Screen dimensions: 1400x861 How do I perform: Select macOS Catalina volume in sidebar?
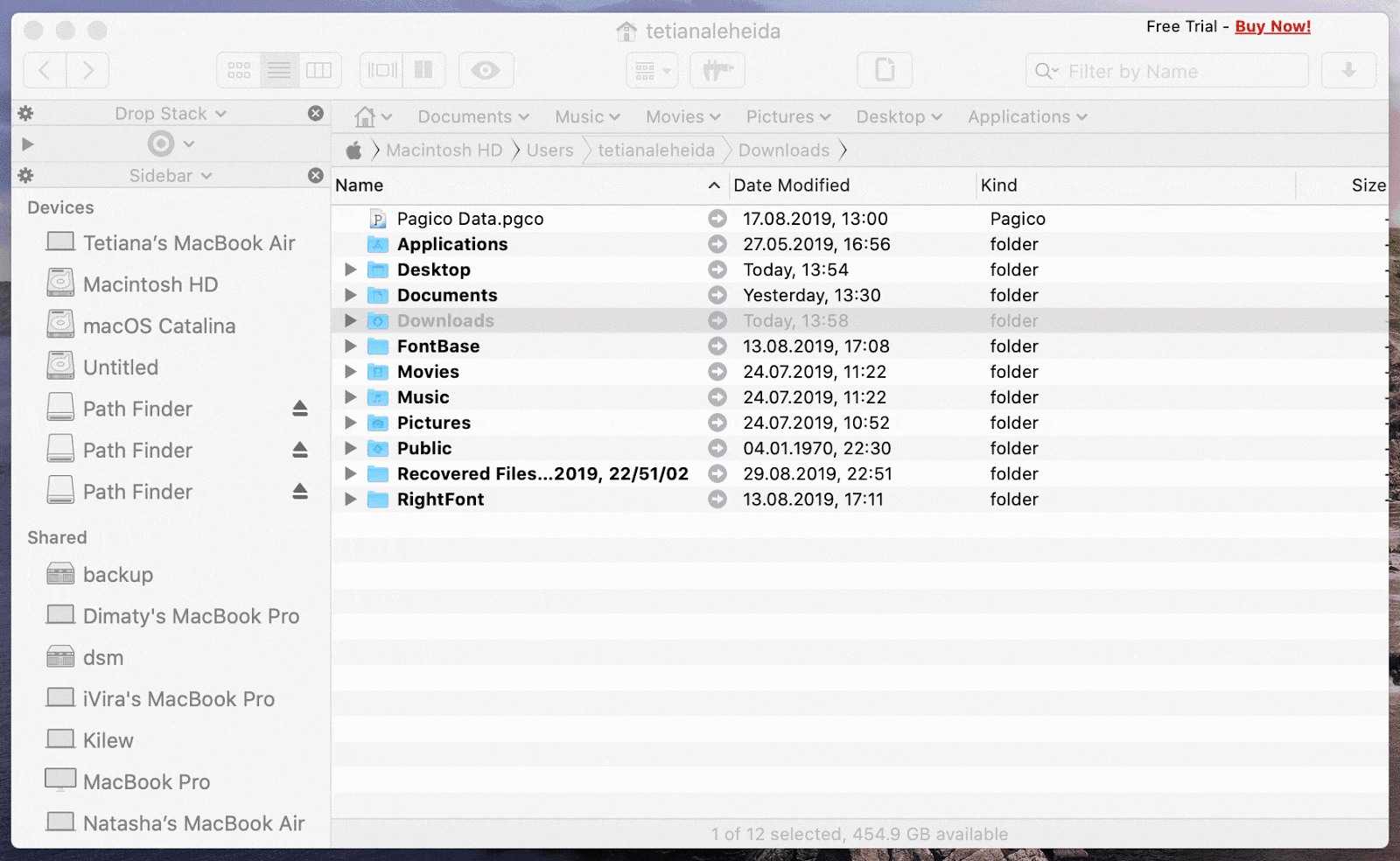(x=141, y=325)
